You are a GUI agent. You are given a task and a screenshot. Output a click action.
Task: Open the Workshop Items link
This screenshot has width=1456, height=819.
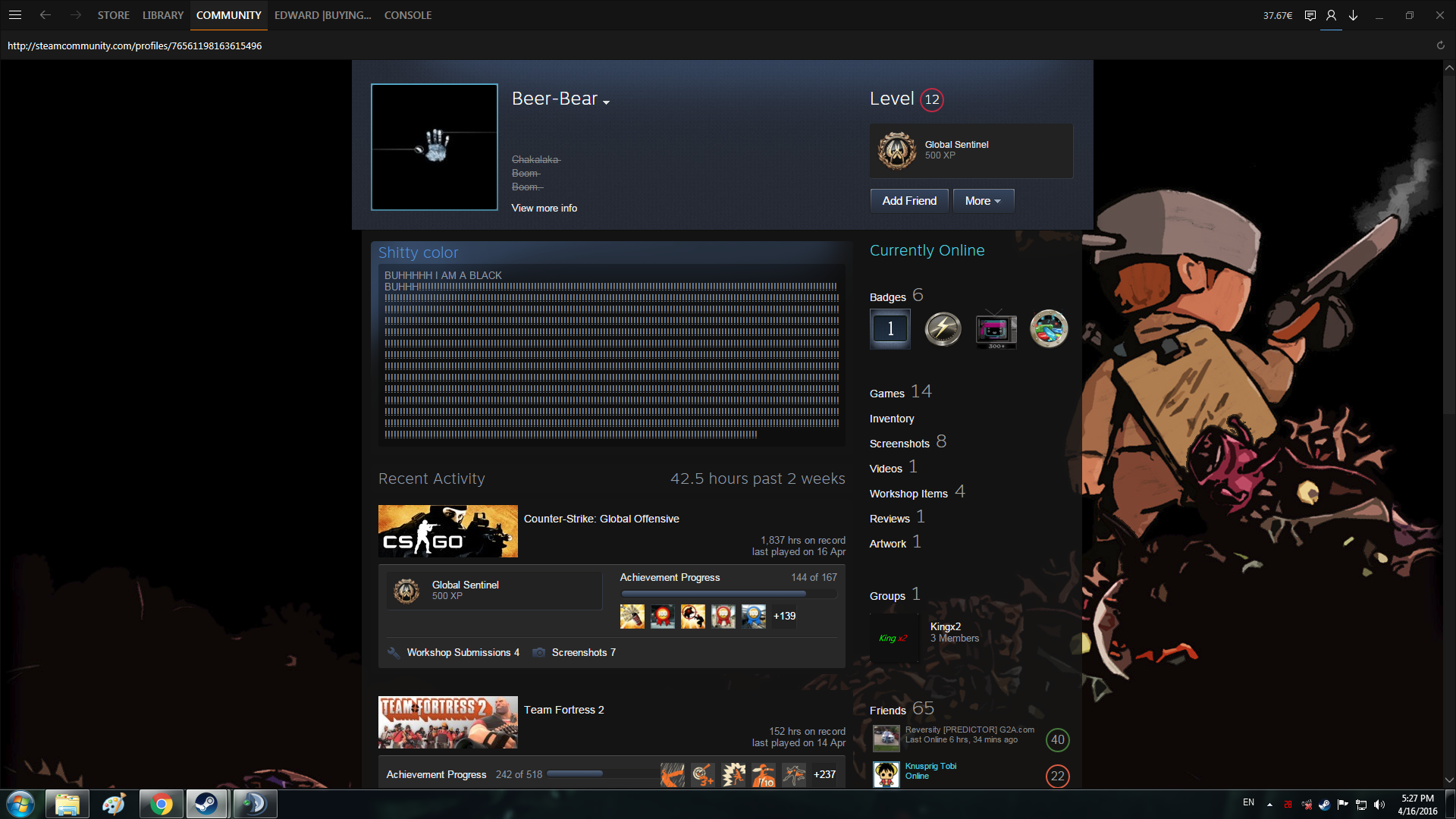click(x=908, y=494)
